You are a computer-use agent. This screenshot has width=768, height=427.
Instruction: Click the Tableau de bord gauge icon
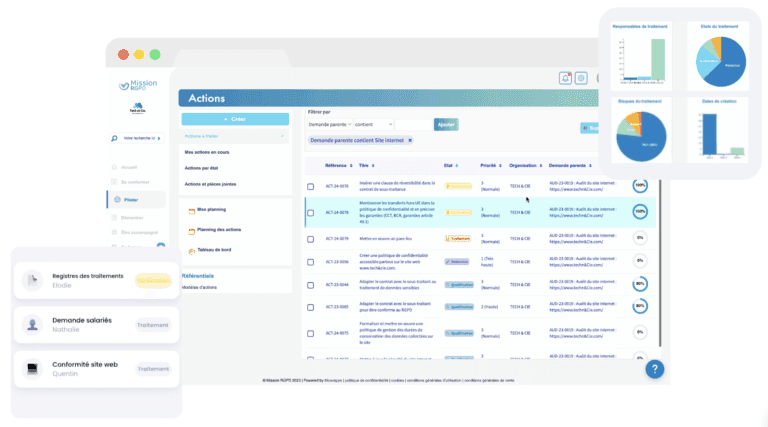(191, 249)
